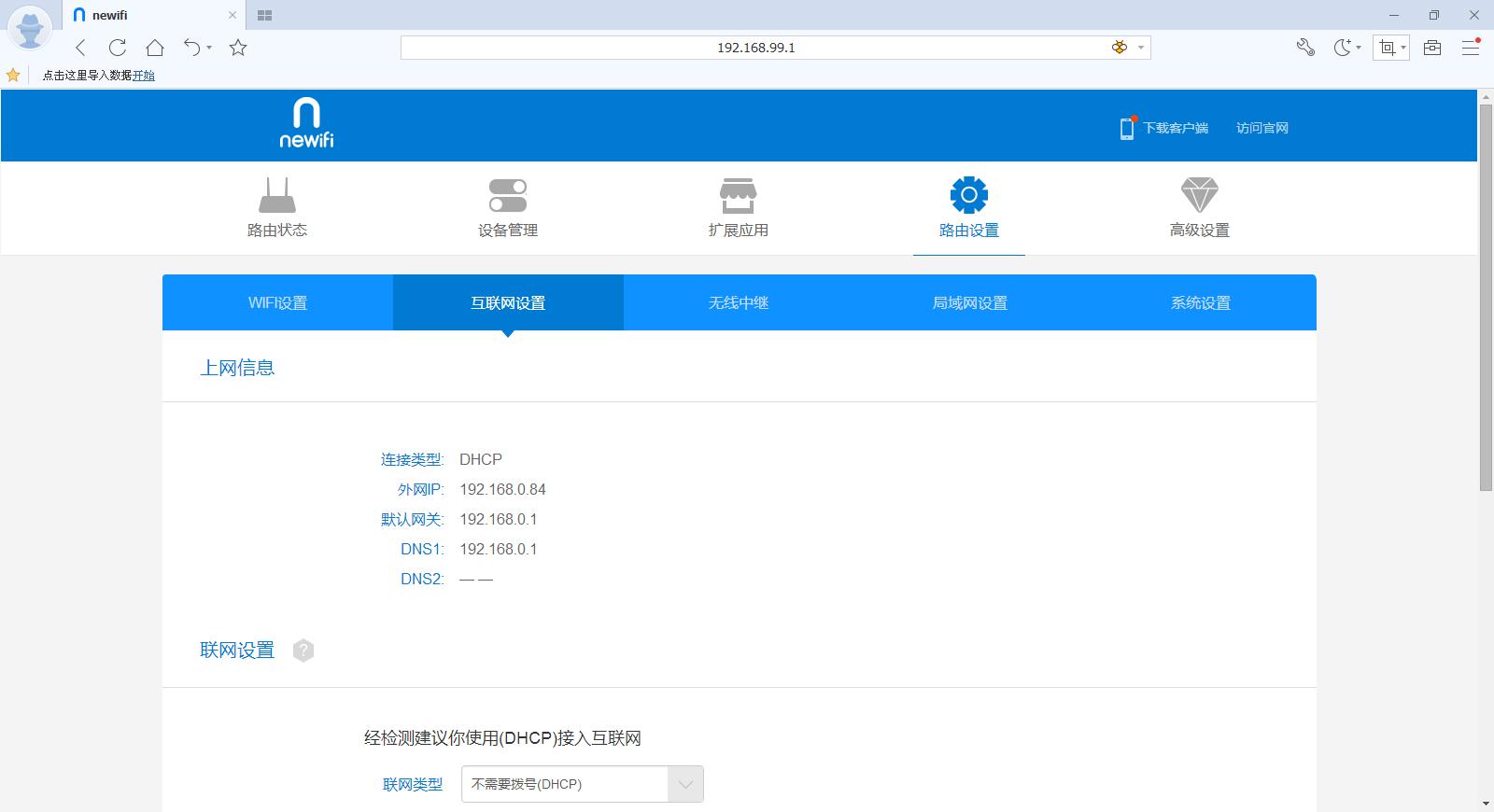Click the scrollbar up arrow
Image resolution: width=1494 pixels, height=812 pixels.
click(1486, 96)
